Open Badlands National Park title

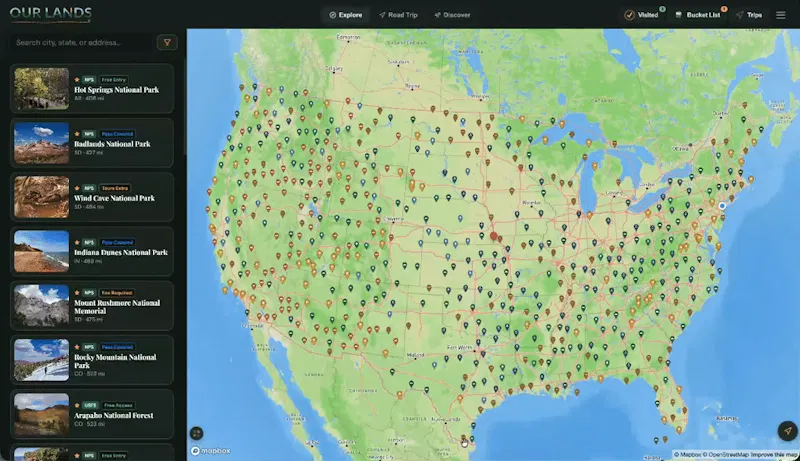112,144
